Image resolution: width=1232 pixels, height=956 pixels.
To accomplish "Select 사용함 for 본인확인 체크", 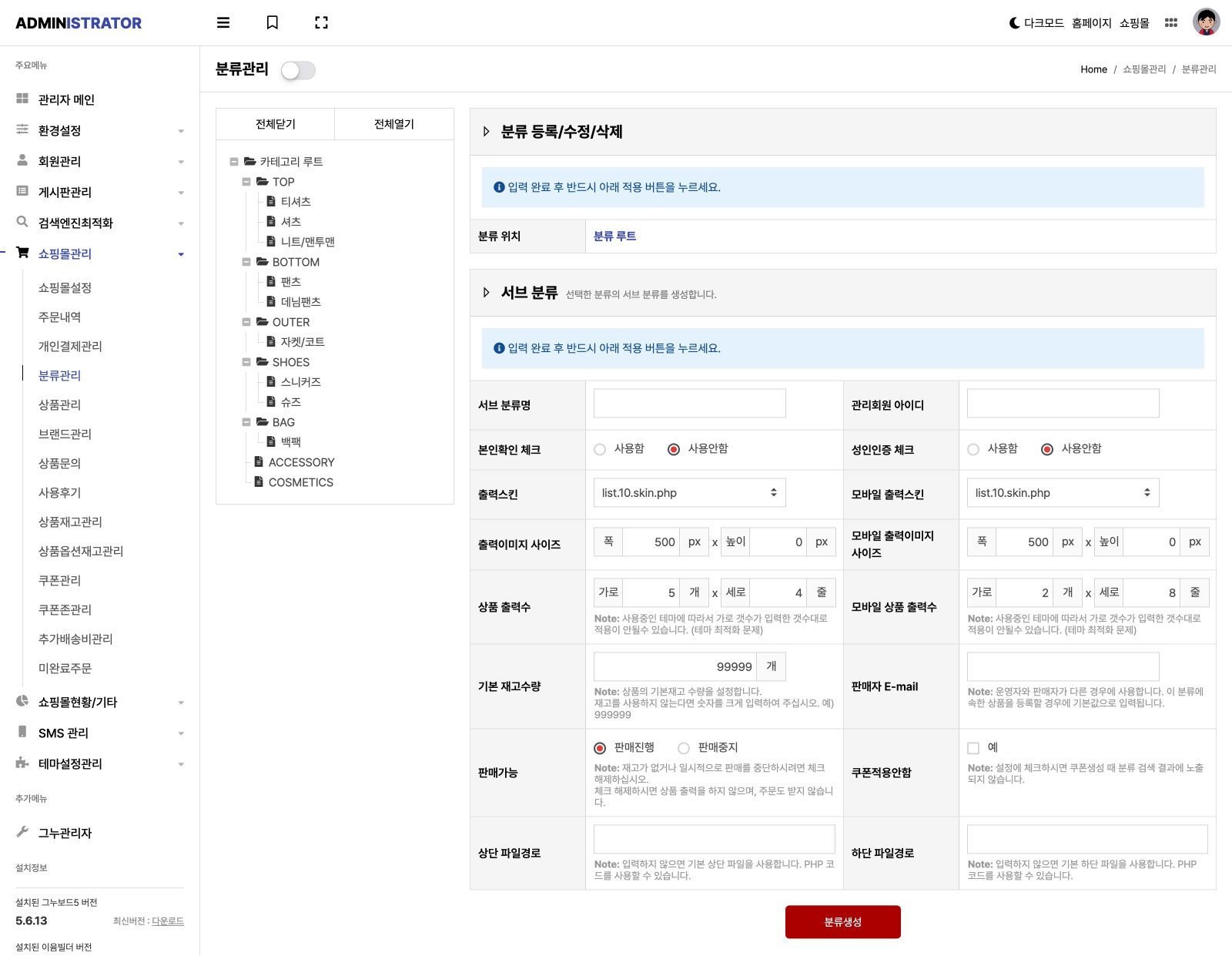I will pos(600,449).
